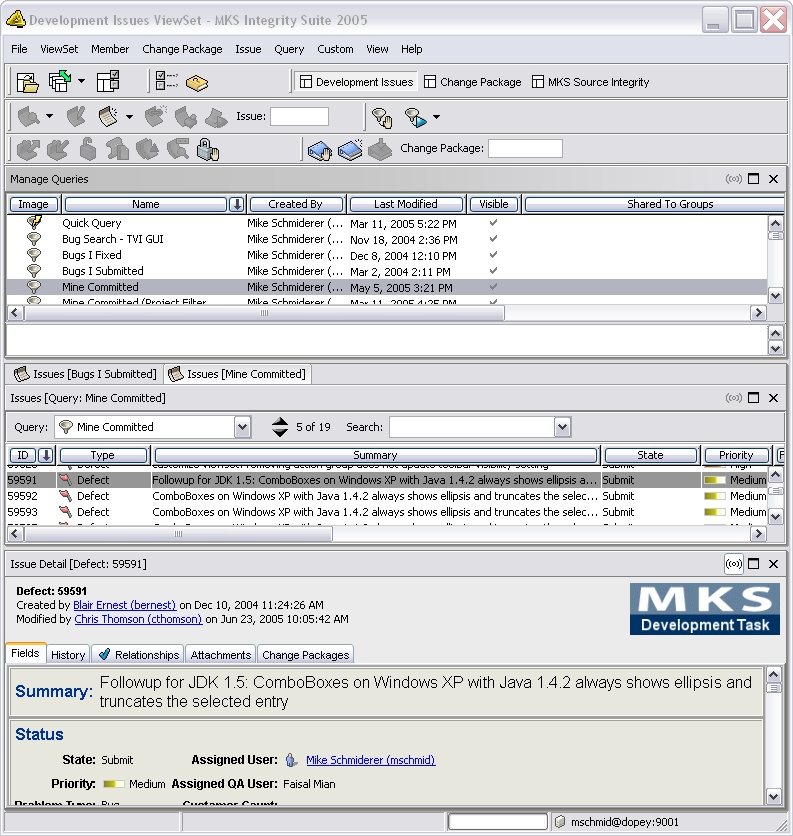
Task: Click the Chris Thomson (cthomson) link
Action: 138,619
